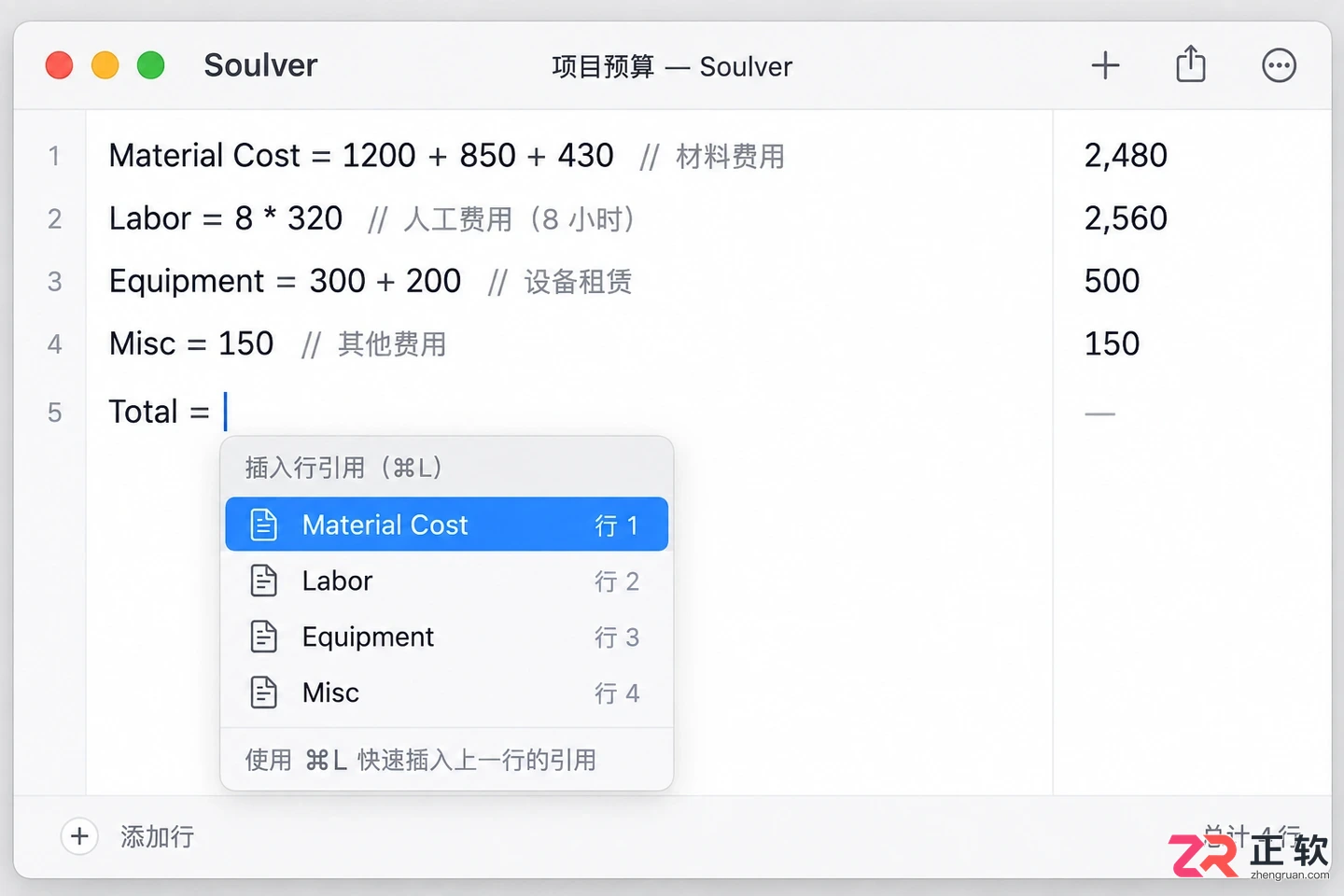The image size is (1344, 896).
Task: Click the 插入行引用 popup header
Action: tap(343, 468)
